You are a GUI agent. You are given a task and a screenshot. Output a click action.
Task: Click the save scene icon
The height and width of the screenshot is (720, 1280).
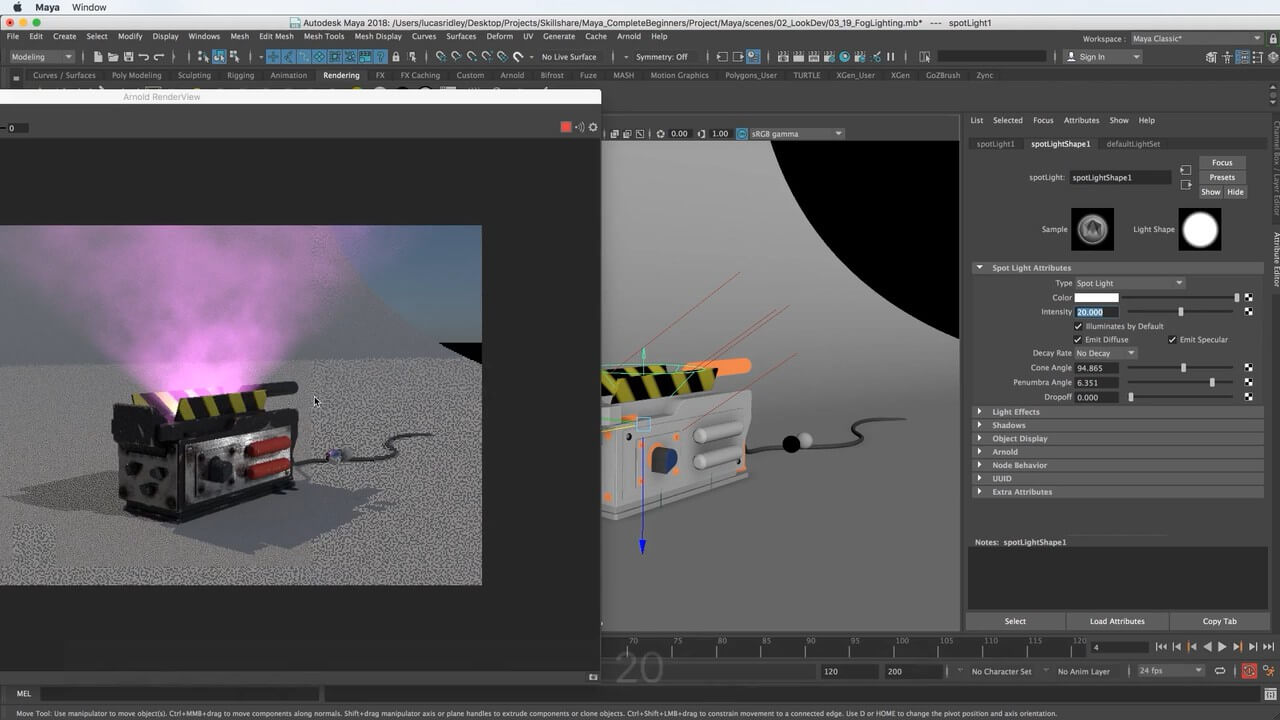click(x=128, y=57)
